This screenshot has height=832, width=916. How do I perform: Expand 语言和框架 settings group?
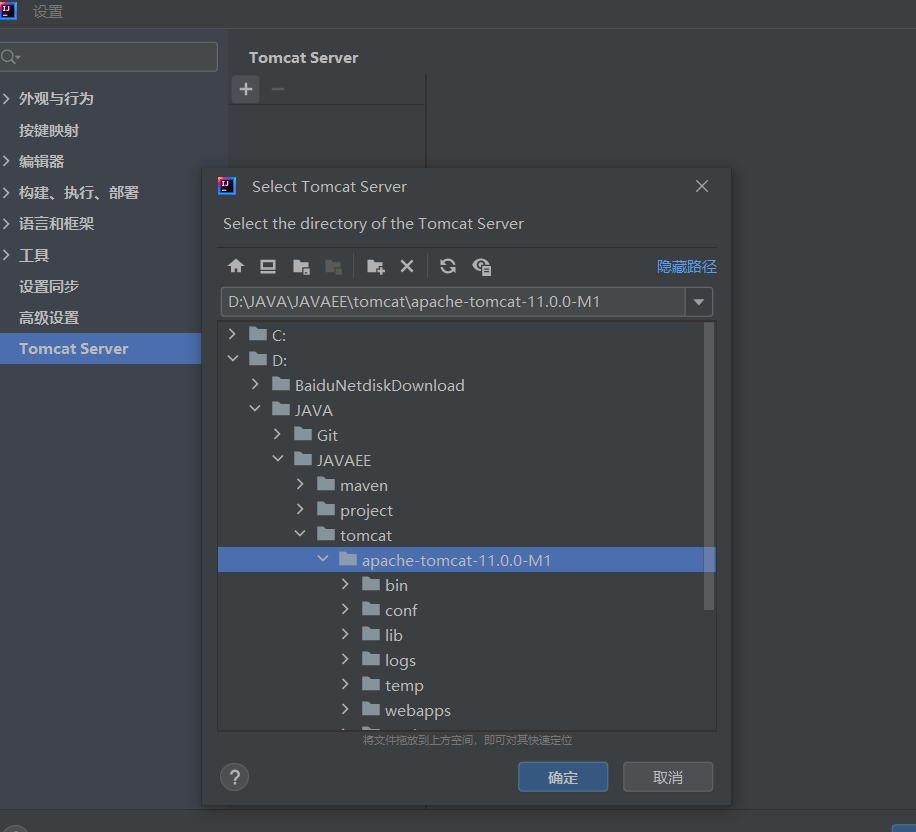pyautogui.click(x=6, y=223)
